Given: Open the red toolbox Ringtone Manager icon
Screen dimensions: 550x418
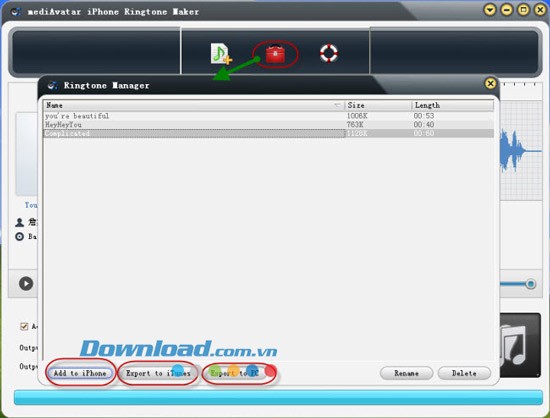Looking at the screenshot, I should tap(275, 54).
